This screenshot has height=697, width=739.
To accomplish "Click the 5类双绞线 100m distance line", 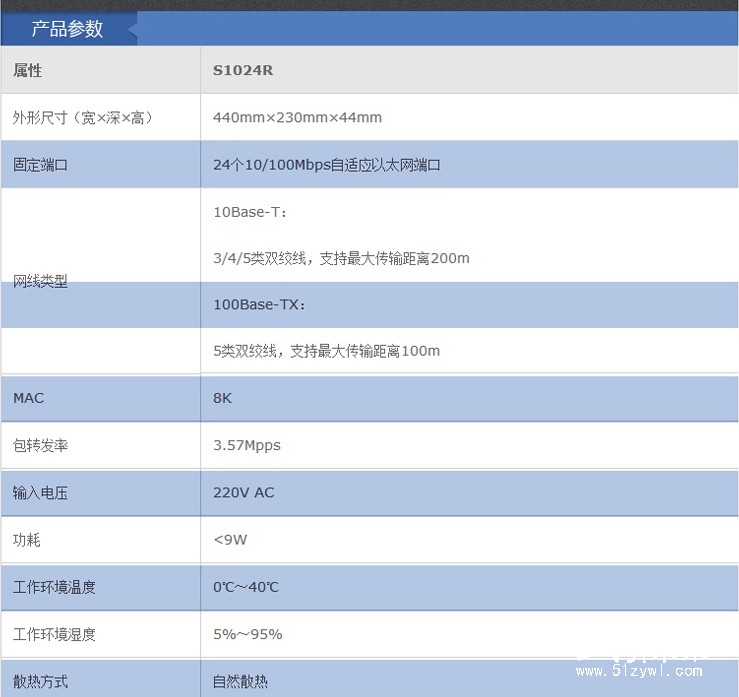I will [x=326, y=351].
